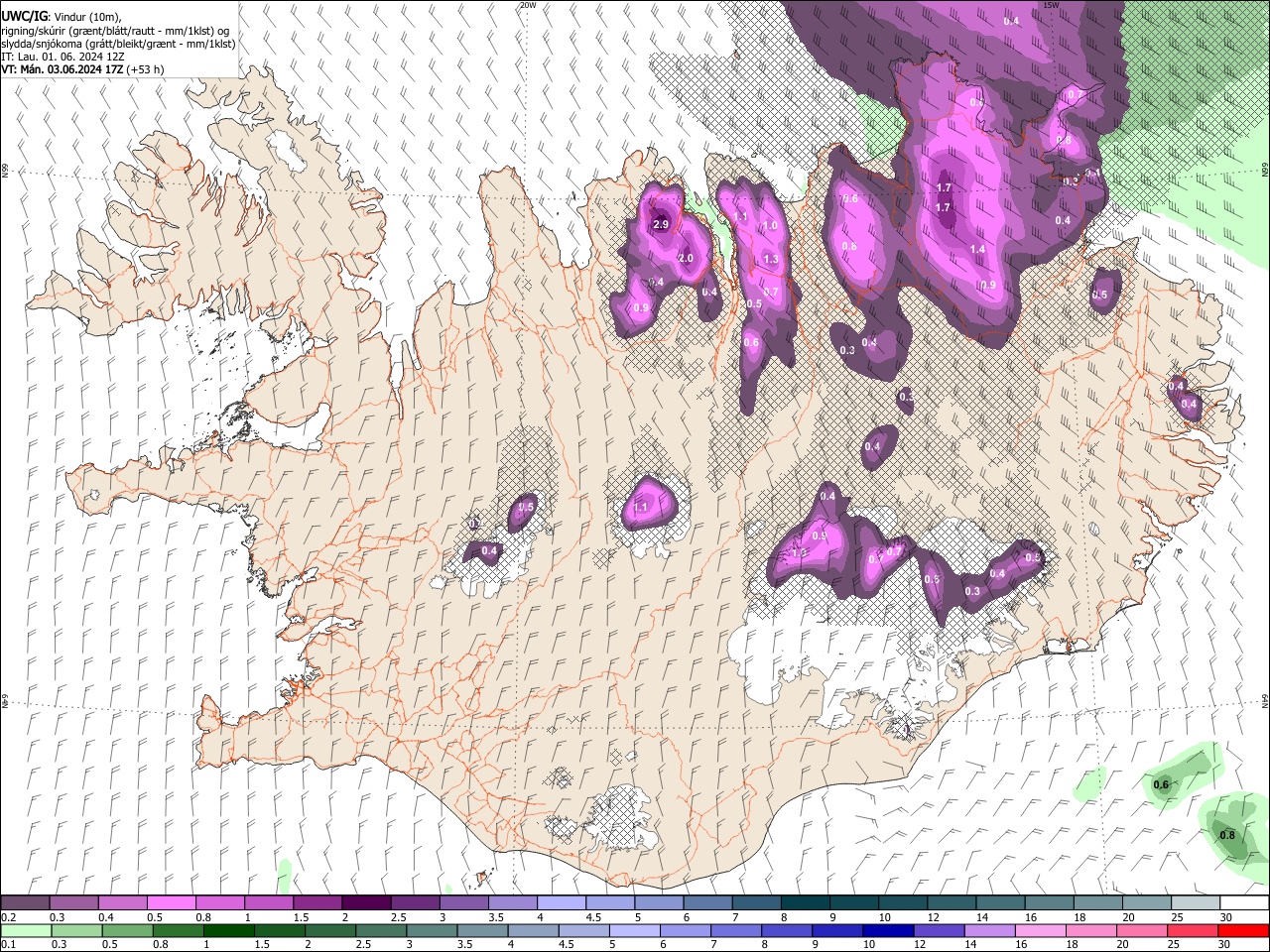Click the lower legend swatch between 25 and 30

[1195, 930]
